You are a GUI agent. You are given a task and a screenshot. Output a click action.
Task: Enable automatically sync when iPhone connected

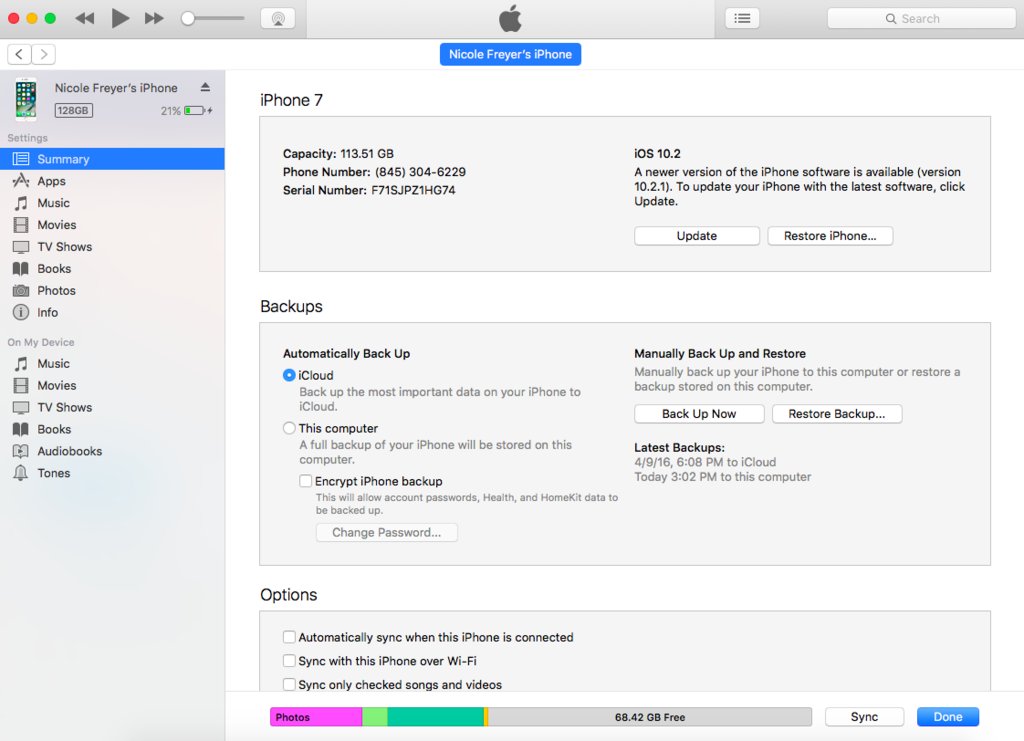(289, 637)
